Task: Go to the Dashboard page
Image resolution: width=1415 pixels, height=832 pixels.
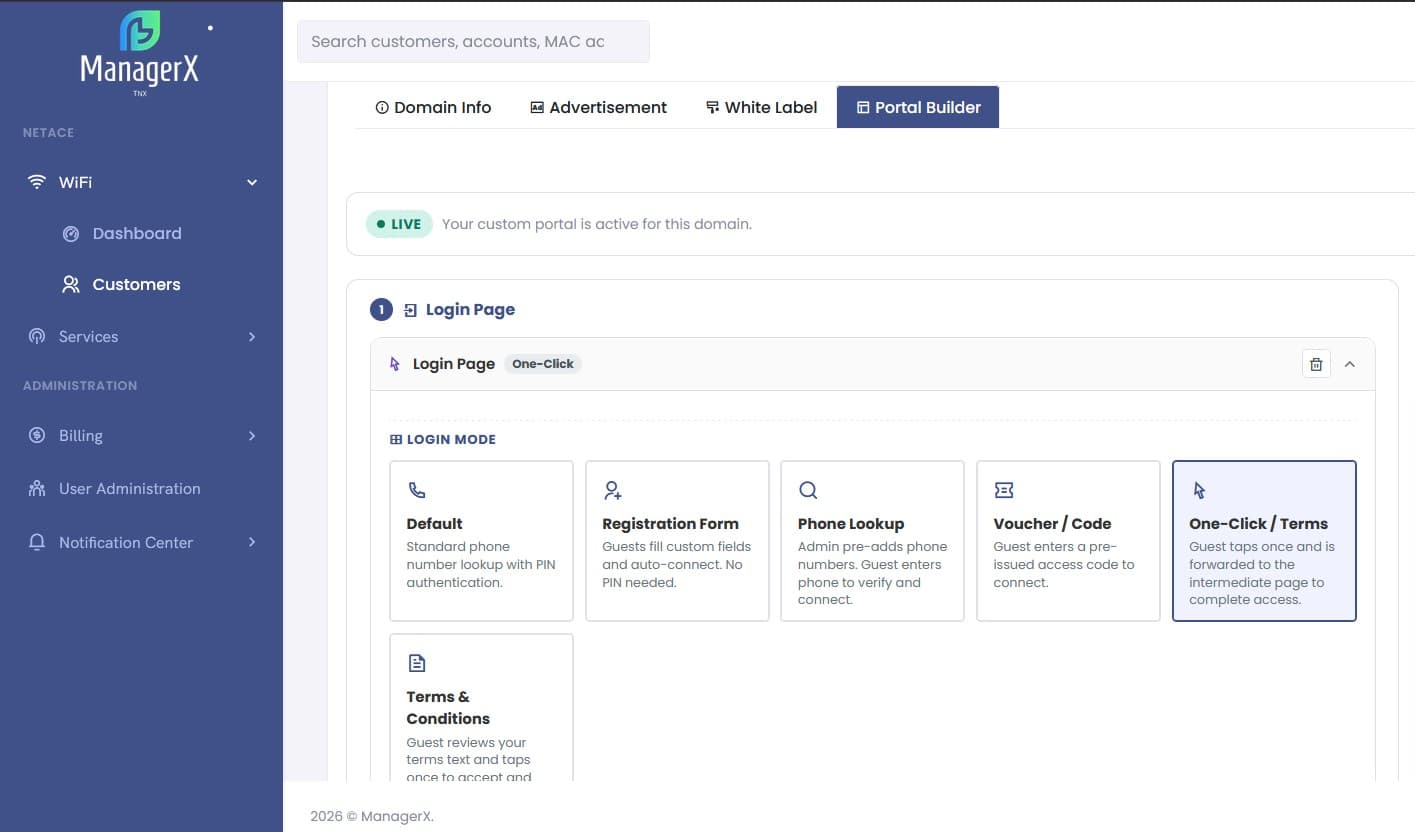Action: 137,234
